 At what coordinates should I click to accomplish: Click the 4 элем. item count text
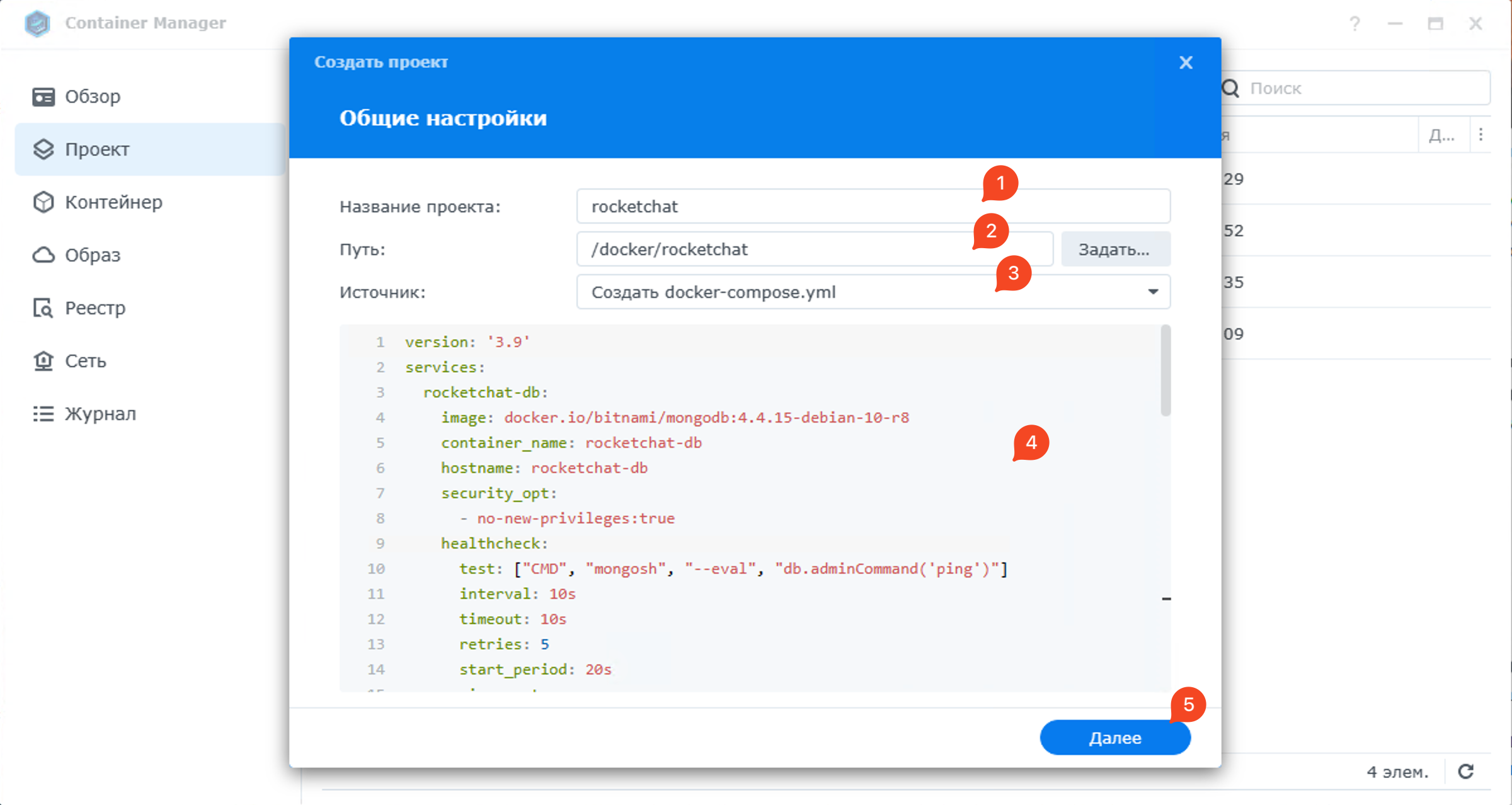click(1397, 772)
